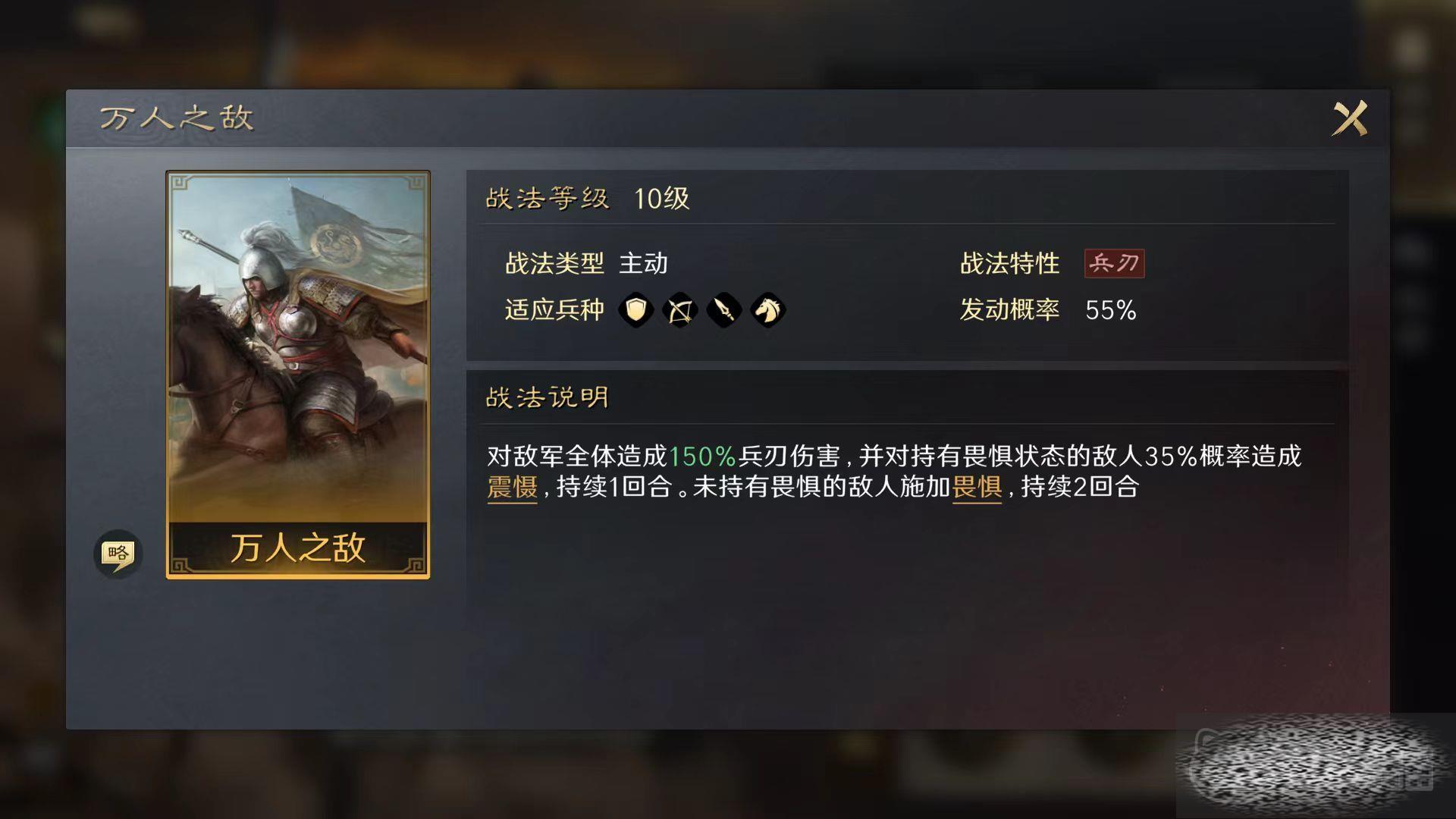Click the 兵刃 tactic trait tag

(x=1114, y=264)
